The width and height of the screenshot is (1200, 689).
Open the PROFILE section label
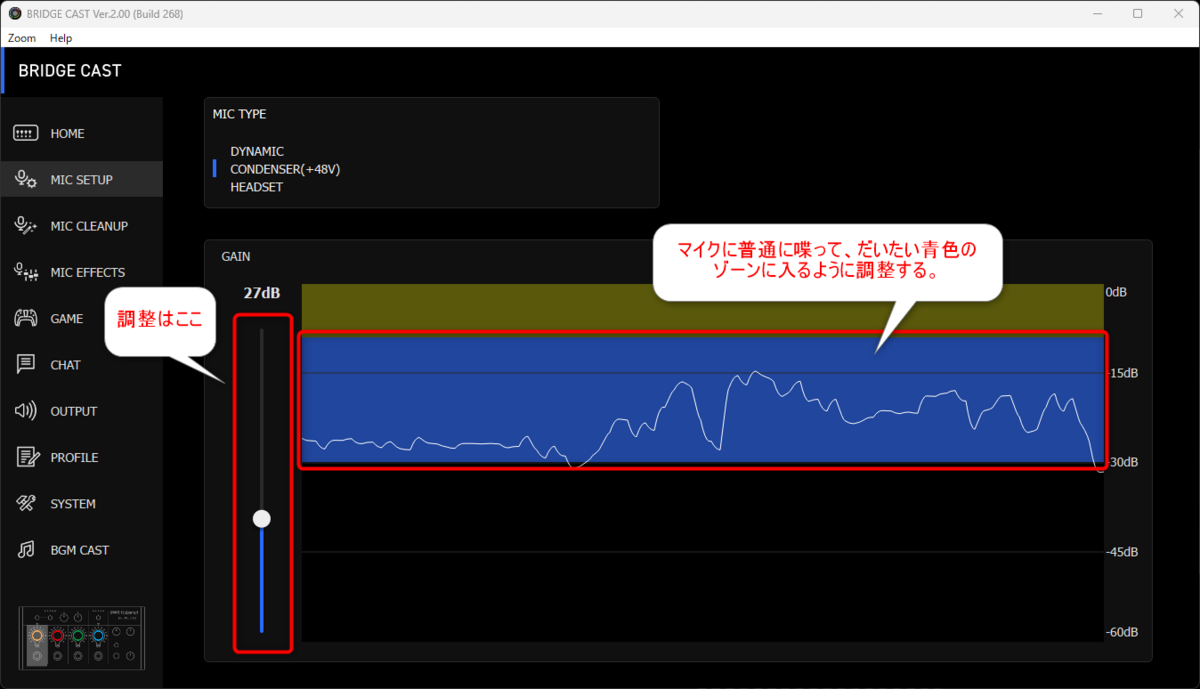coord(74,458)
